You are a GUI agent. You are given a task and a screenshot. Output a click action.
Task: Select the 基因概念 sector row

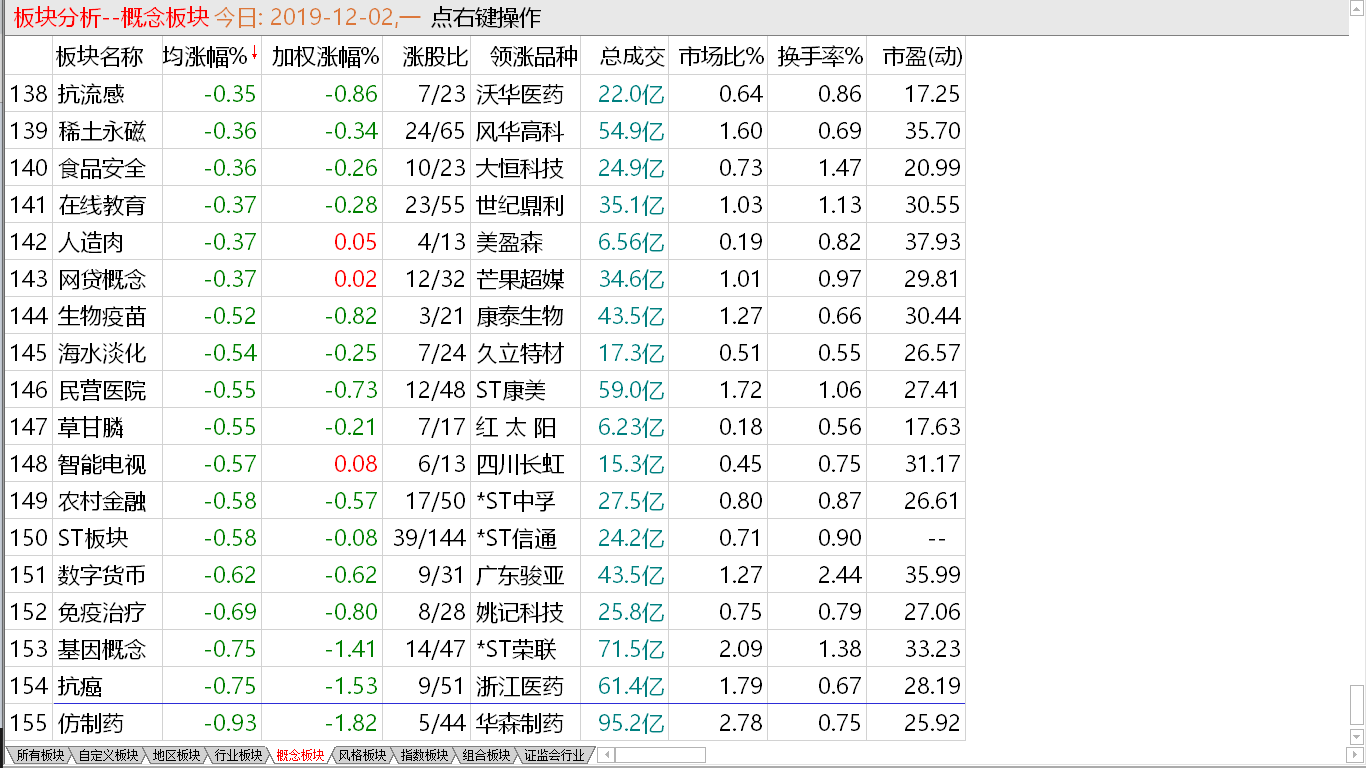point(485,649)
